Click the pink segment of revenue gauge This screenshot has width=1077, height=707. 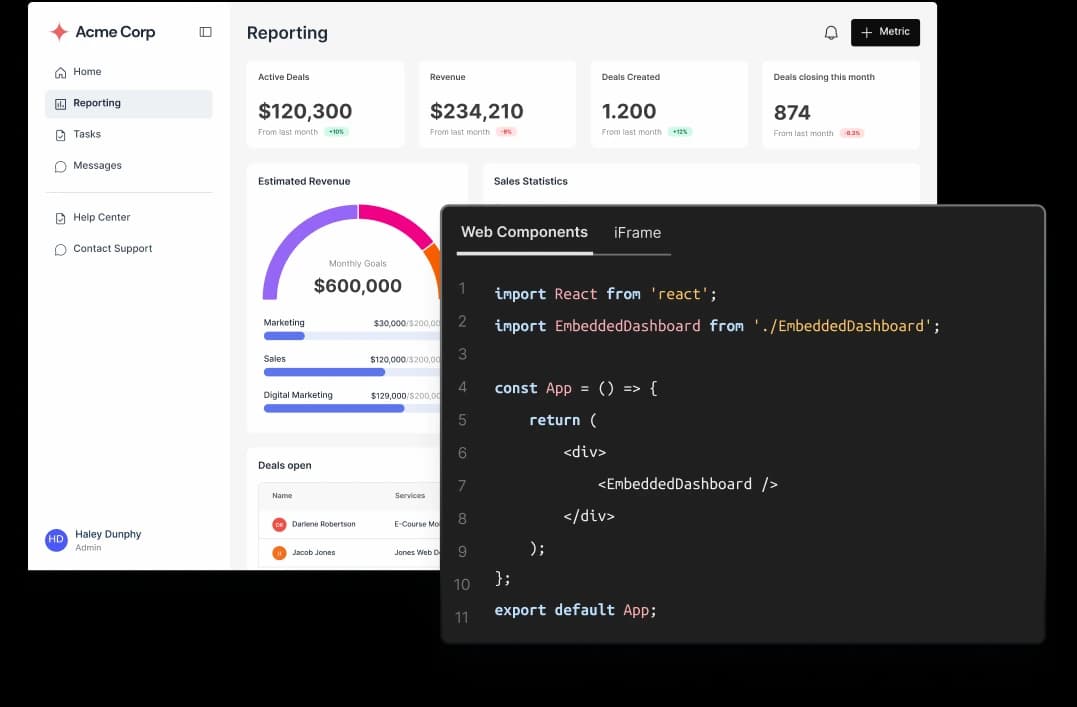pyautogui.click(x=398, y=221)
